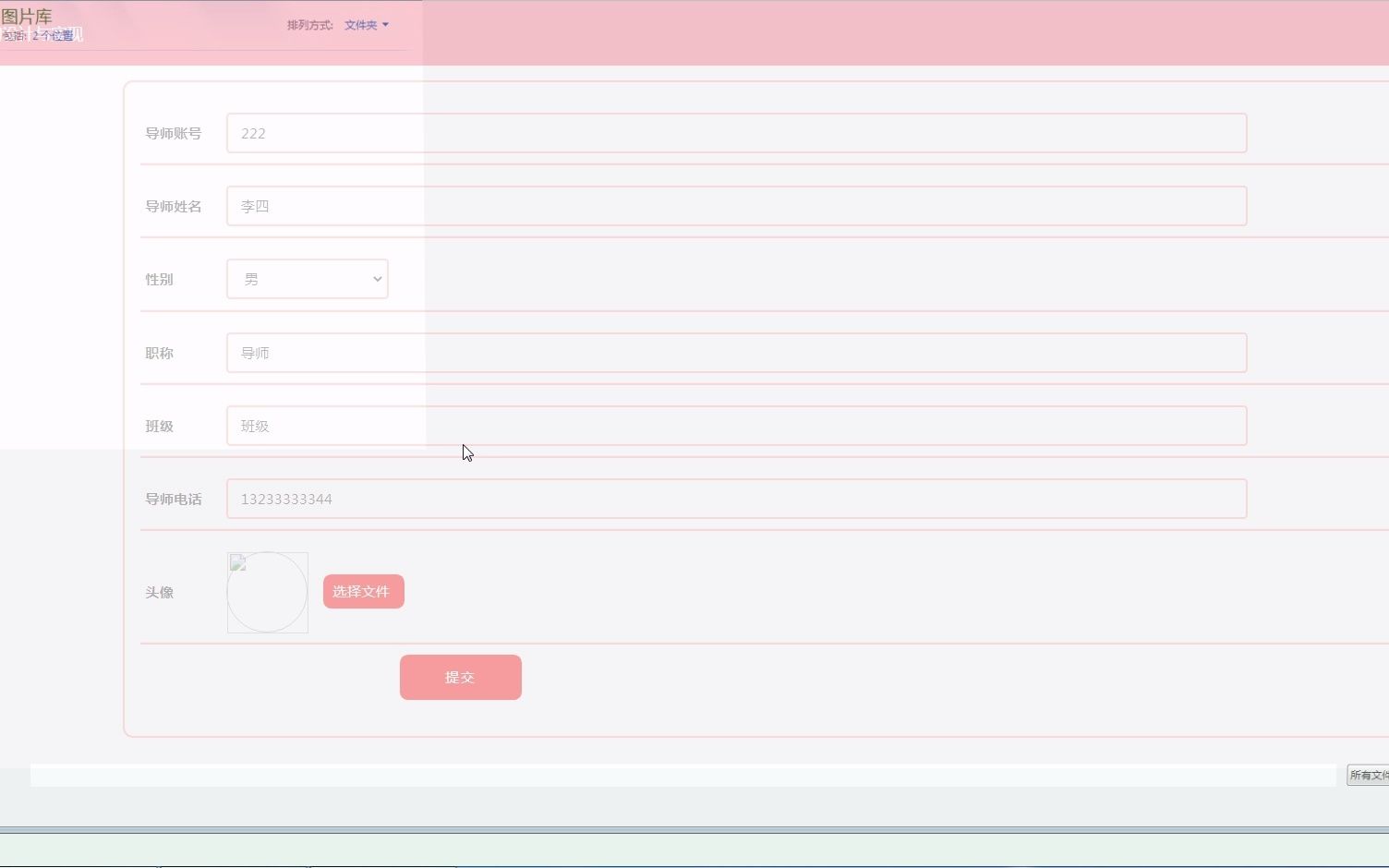Click the 2个位置 locations link
This screenshot has height=868, width=1389.
pyautogui.click(x=53, y=36)
